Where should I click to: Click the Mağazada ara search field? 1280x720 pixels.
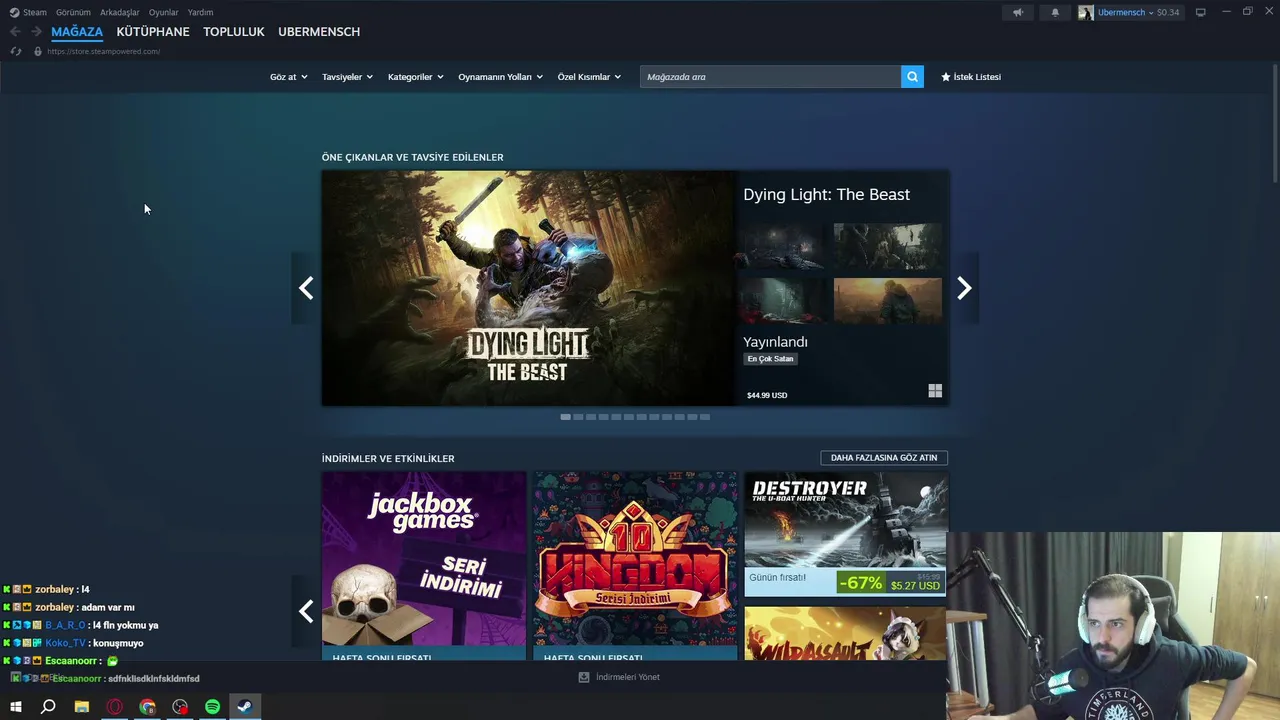pos(770,77)
